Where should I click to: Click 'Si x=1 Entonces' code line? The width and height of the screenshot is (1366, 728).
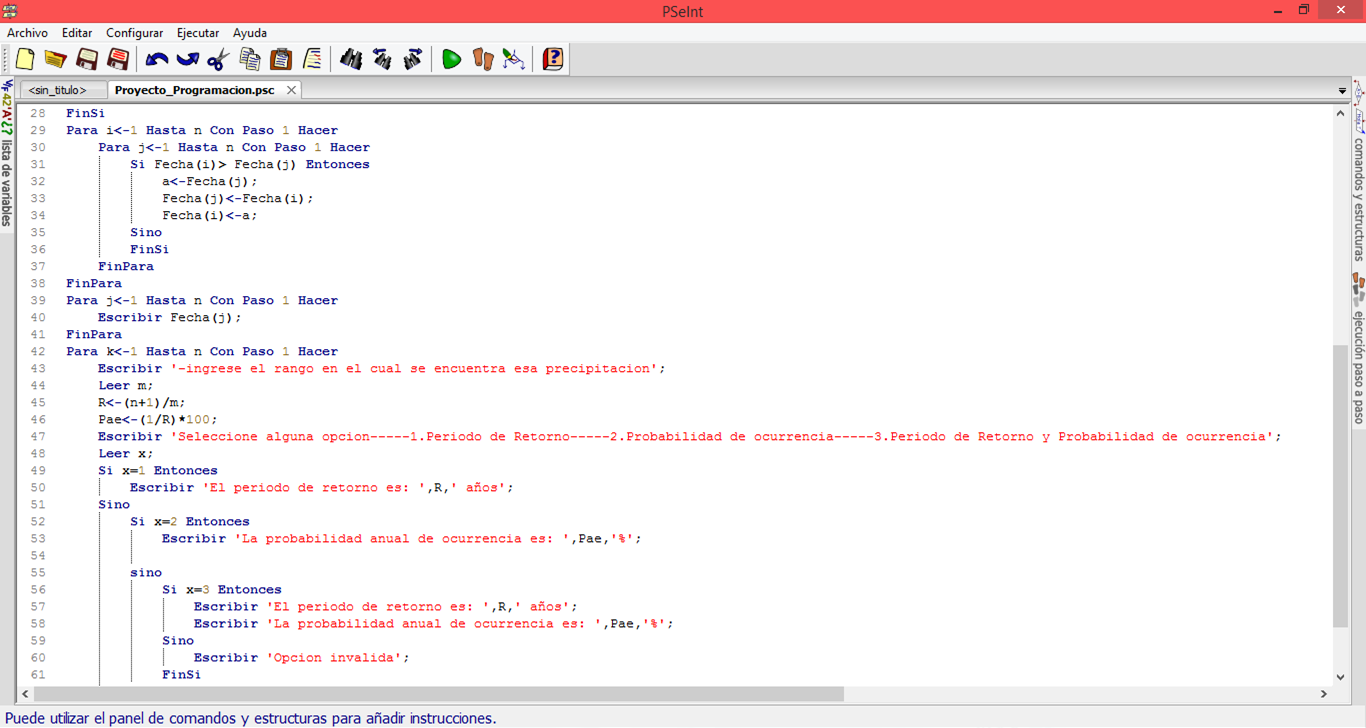pos(157,470)
